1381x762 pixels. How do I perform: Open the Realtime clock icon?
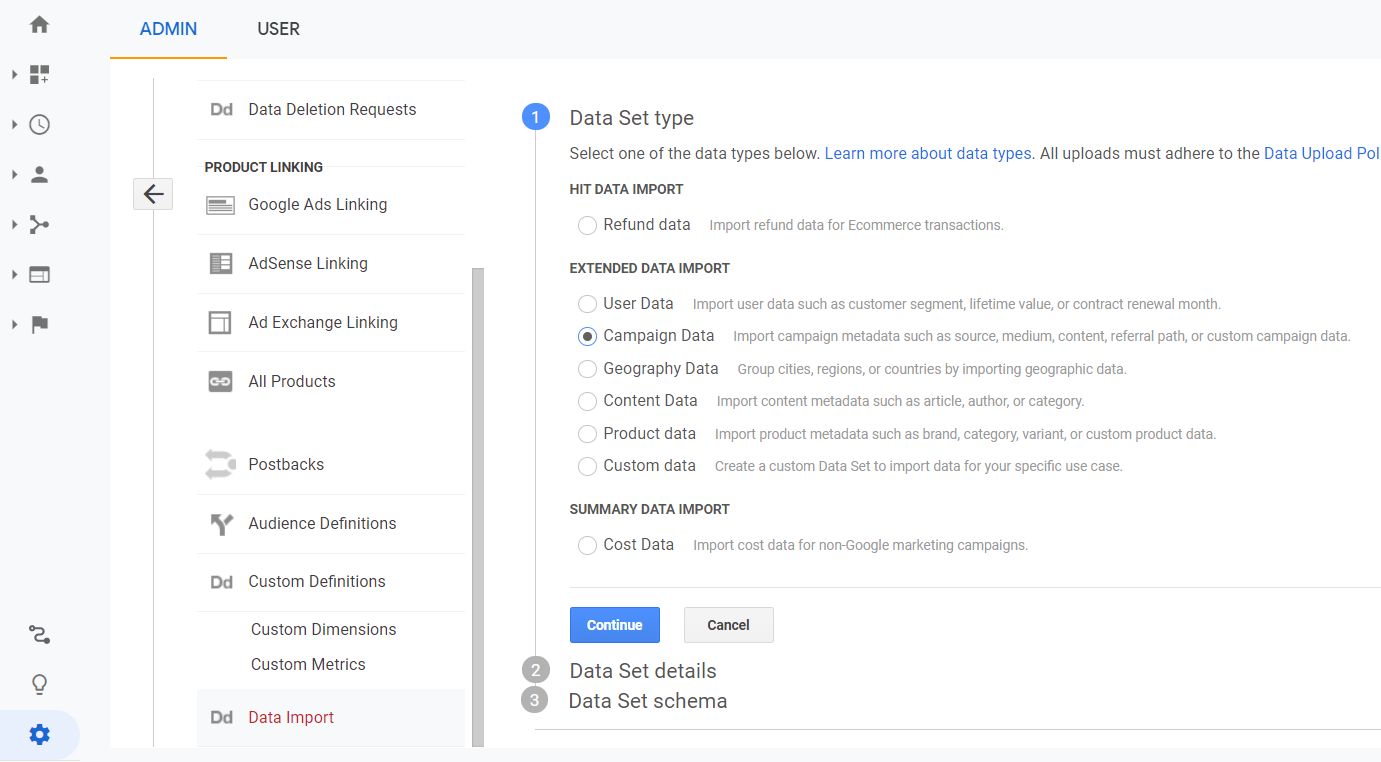point(38,124)
